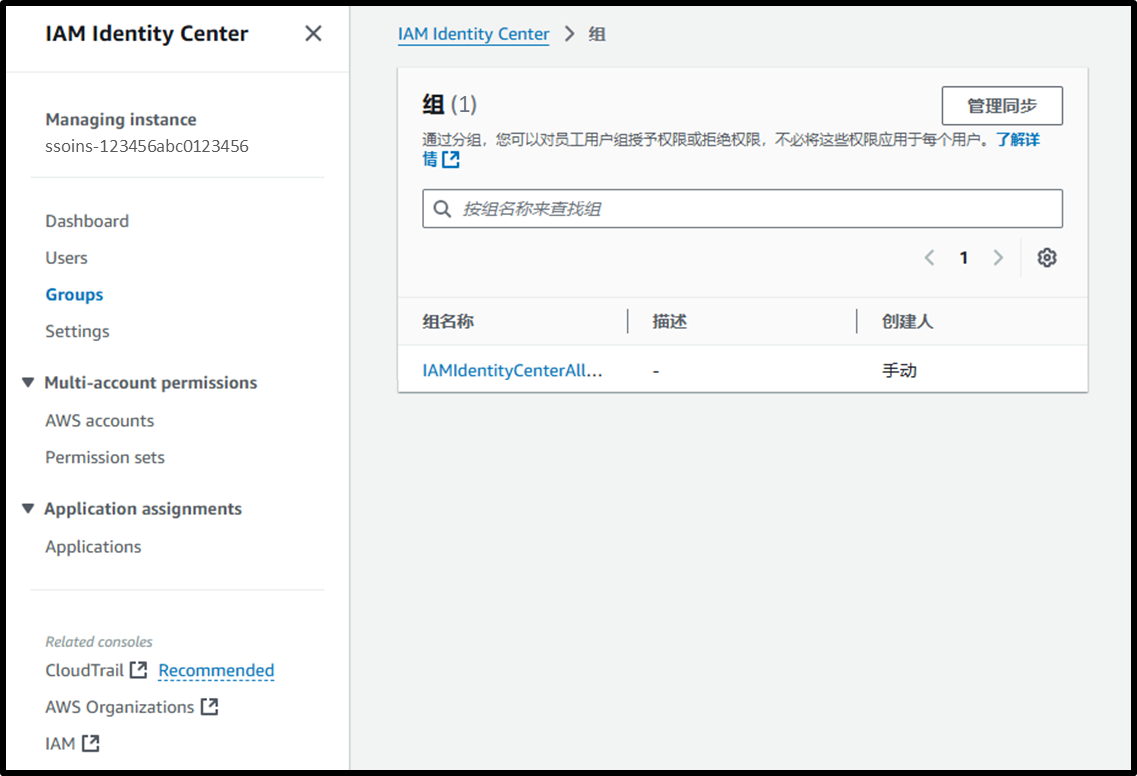The width and height of the screenshot is (1137, 776).
Task: Open Permission sets page
Action: tap(104, 458)
